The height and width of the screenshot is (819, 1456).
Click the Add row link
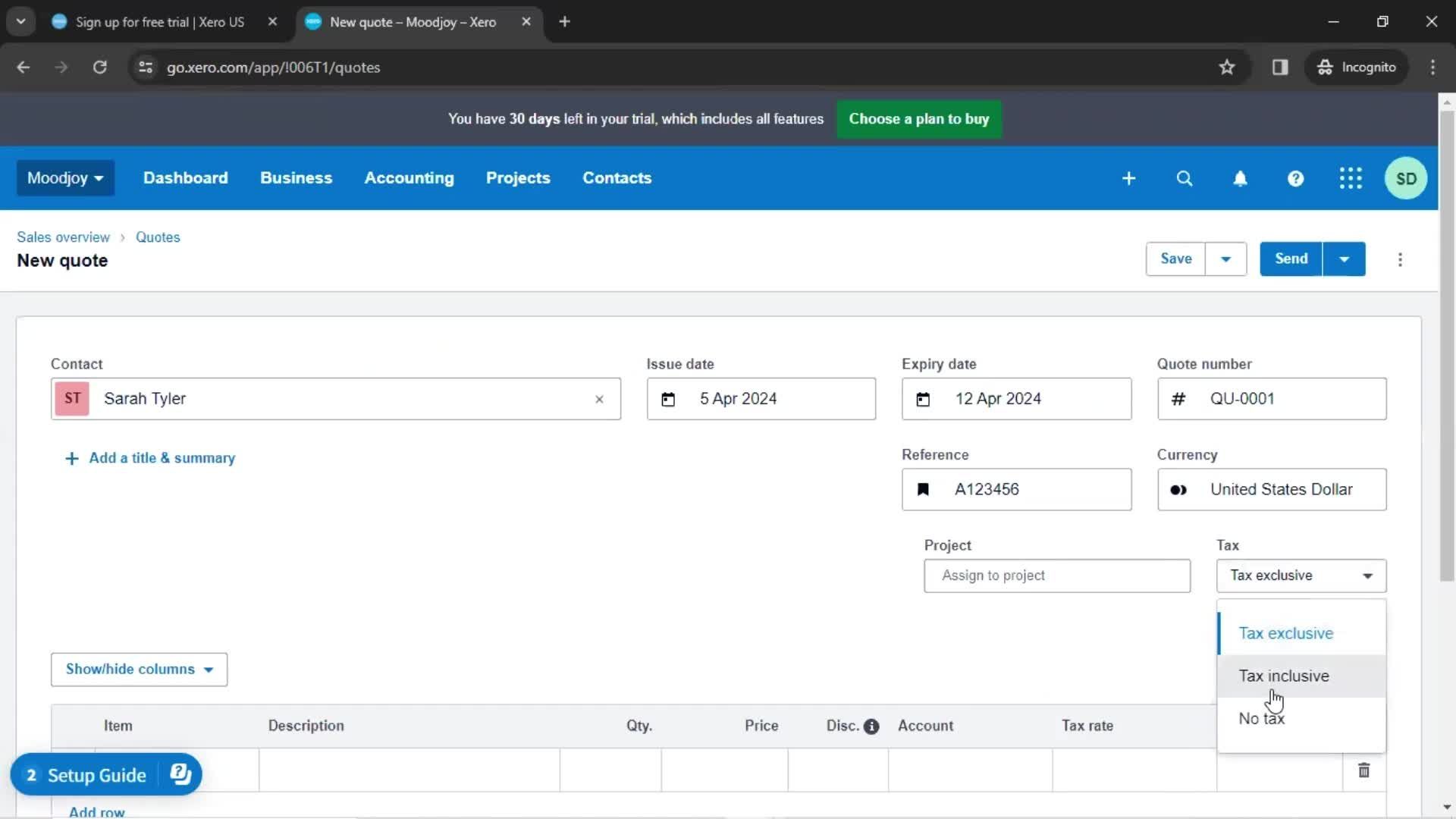[96, 811]
